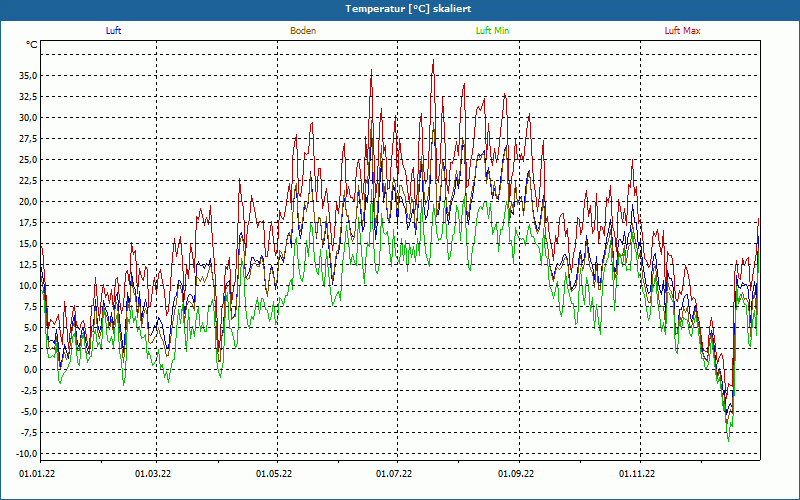The image size is (800, 500).
Task: Click the highest red Luft Max peak in July
Action: (433, 60)
